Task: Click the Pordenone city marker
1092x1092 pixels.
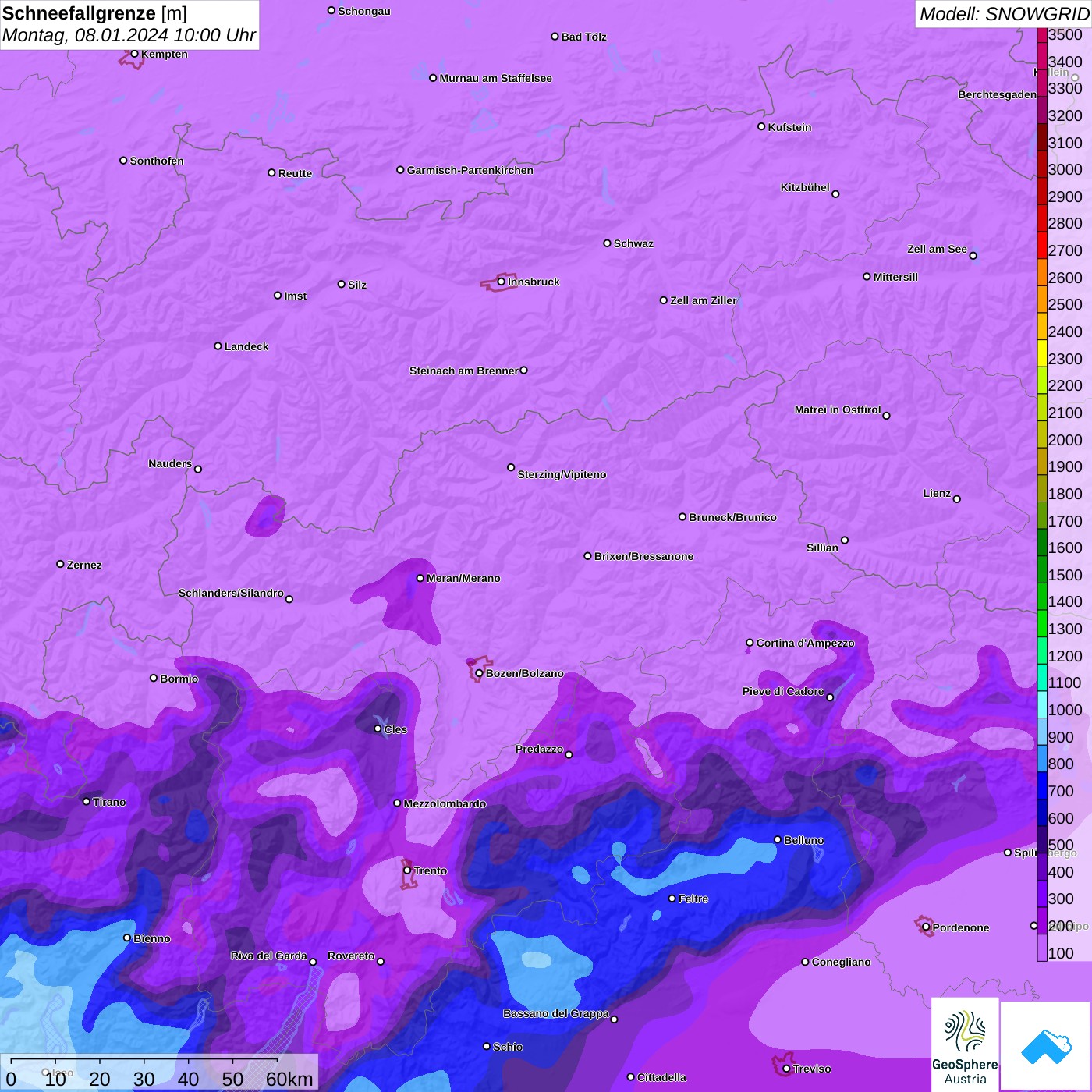Action: 926,927
